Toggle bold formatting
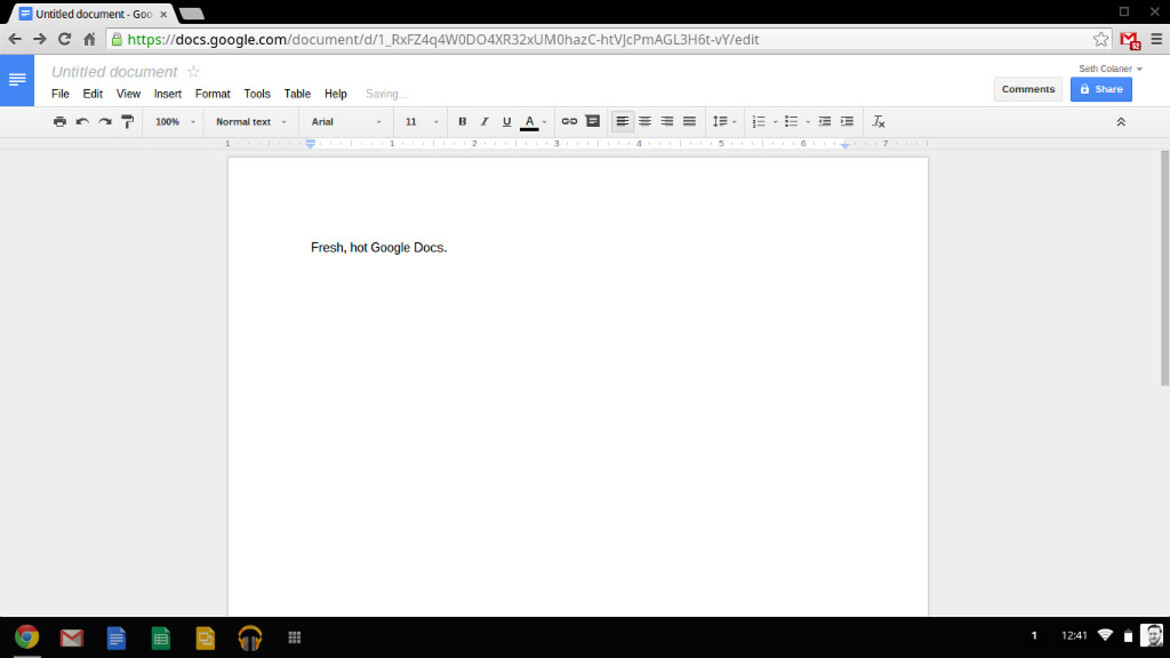1170x658 pixels. 462,122
